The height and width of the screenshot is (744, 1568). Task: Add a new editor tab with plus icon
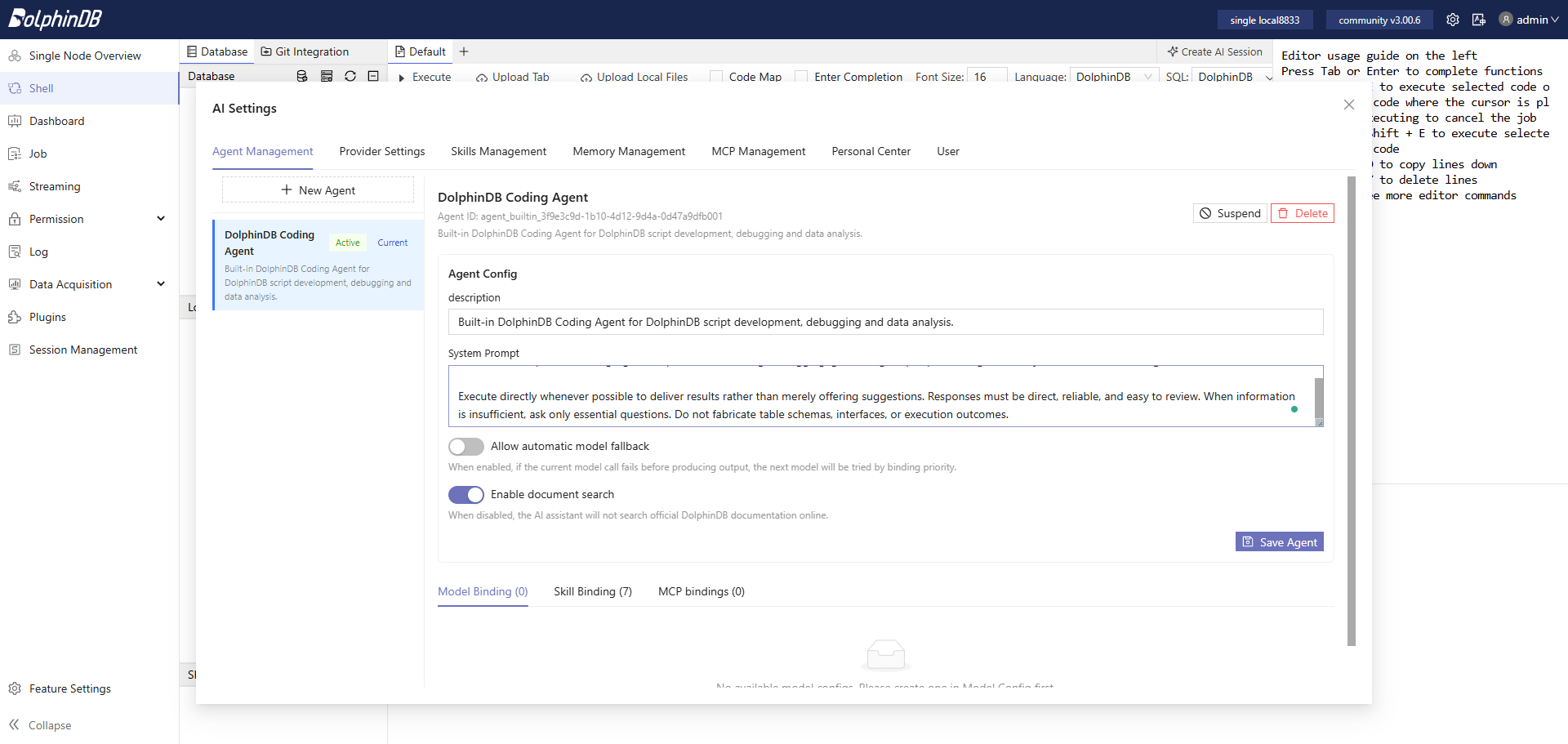(x=464, y=51)
